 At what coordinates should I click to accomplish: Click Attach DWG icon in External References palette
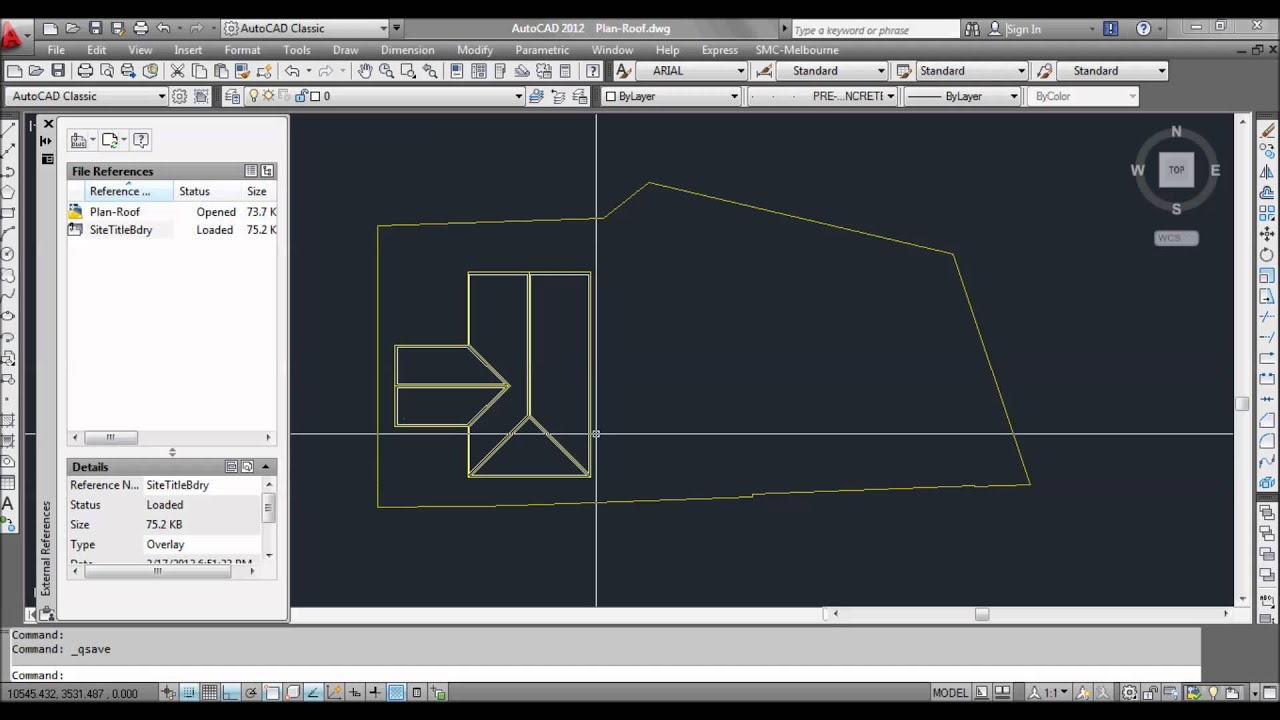[80, 140]
